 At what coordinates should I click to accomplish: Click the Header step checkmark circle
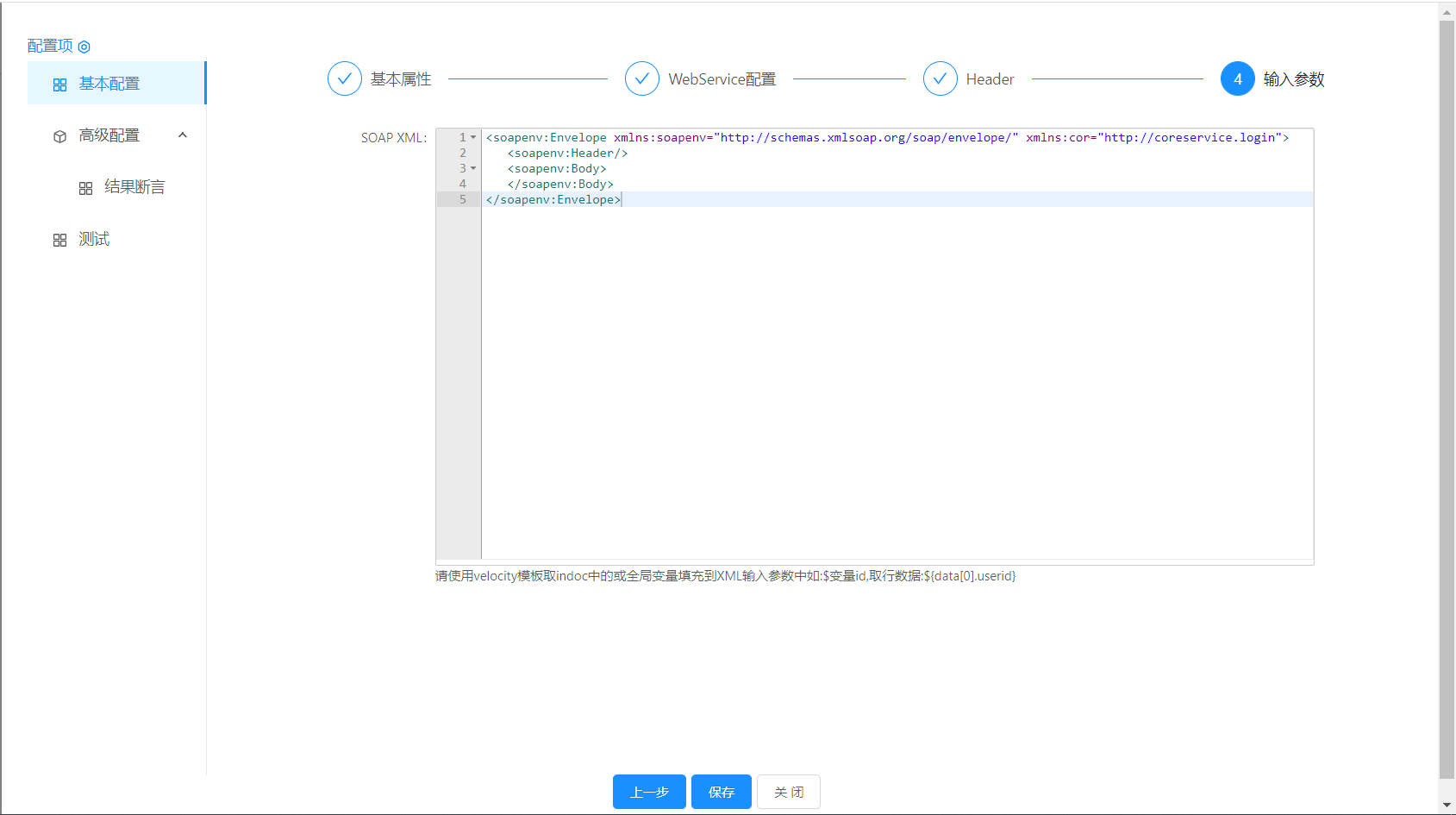[x=940, y=78]
